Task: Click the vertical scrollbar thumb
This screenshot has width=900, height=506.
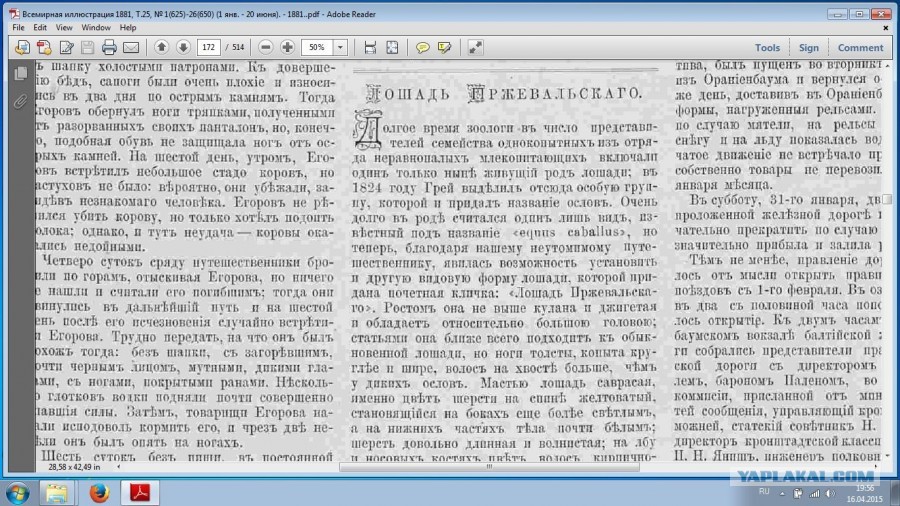Action: click(887, 199)
